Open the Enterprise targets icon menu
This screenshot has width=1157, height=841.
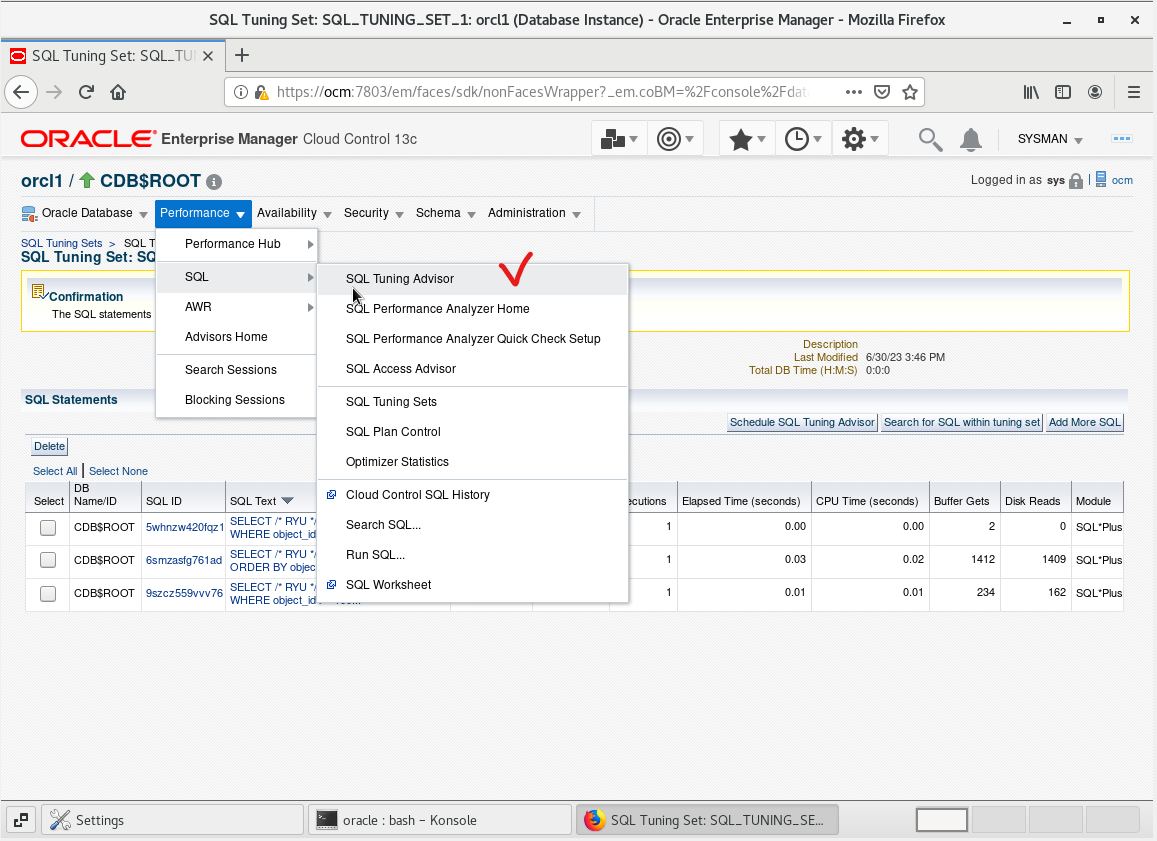coord(619,139)
